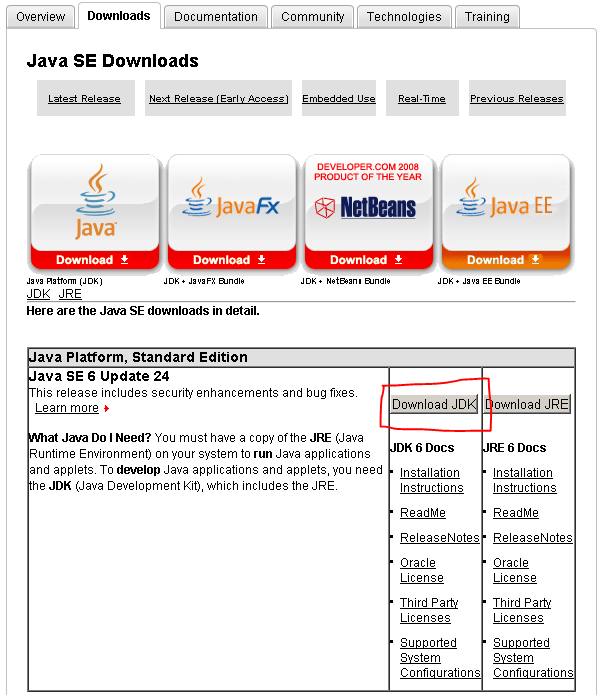Click the Download JRE button
The image size is (602, 695).
click(527, 404)
